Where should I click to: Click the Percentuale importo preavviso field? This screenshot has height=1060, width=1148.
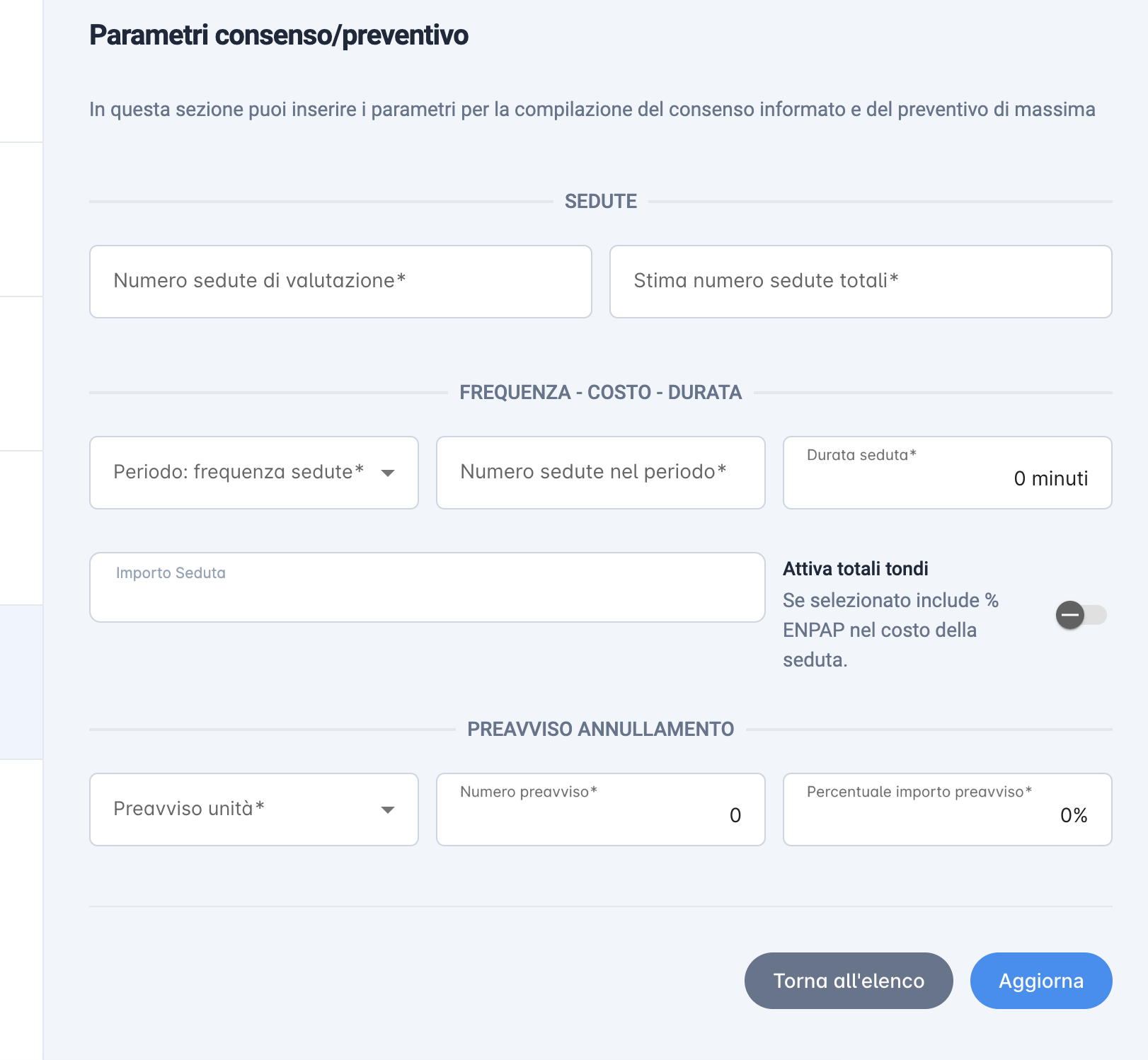click(x=948, y=810)
